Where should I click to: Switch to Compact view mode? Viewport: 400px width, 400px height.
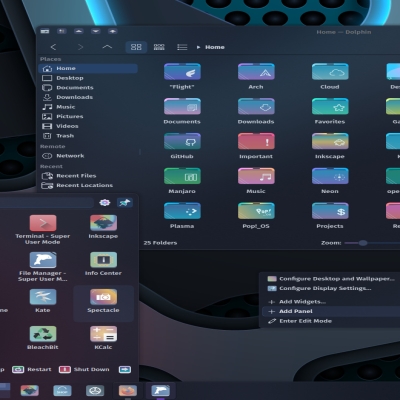tap(159, 47)
